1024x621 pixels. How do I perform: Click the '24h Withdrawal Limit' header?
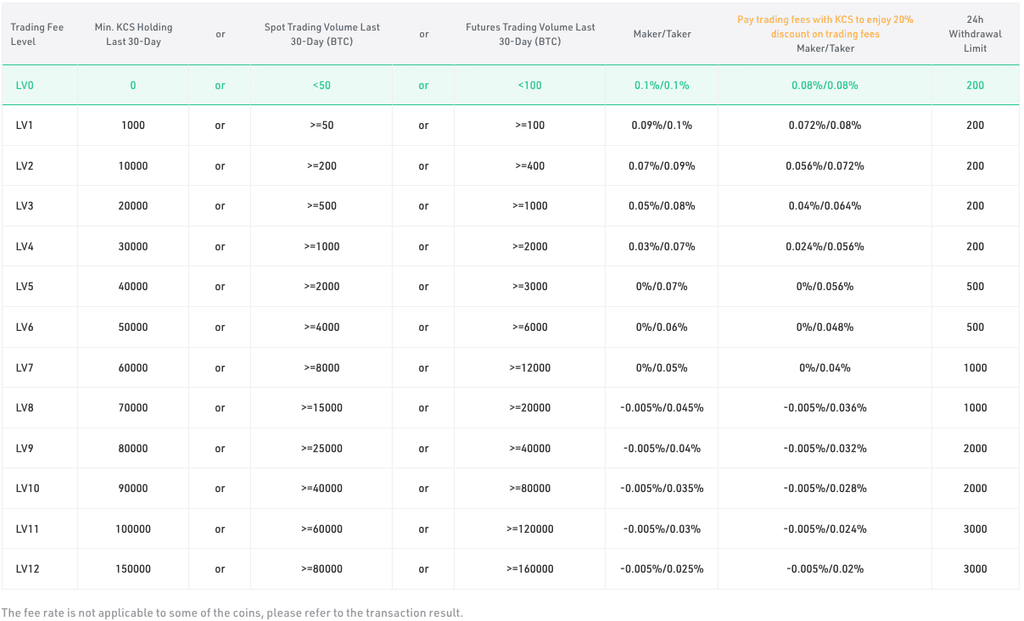(x=975, y=34)
